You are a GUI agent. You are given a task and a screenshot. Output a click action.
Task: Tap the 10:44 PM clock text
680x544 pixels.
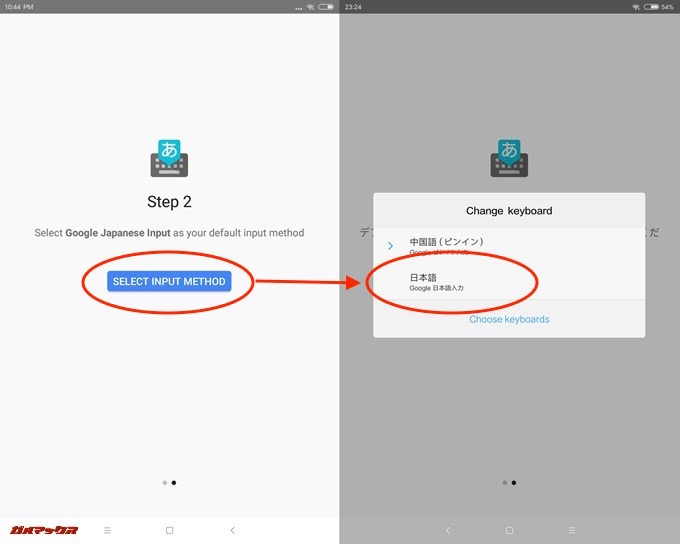[19, 7]
